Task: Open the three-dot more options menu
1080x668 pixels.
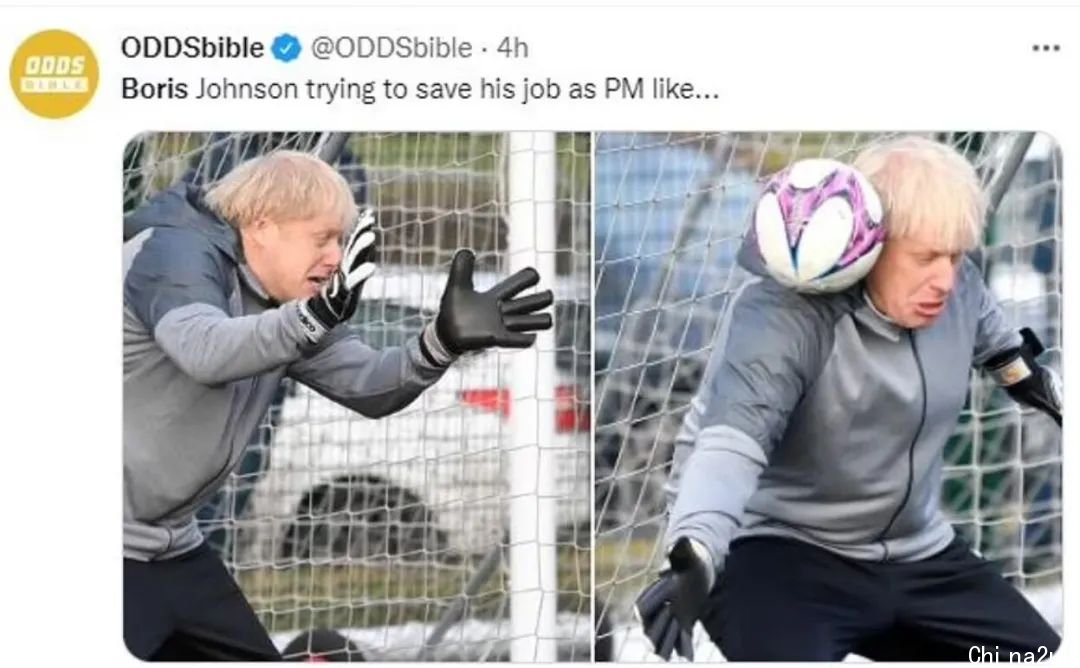Action: pyautogui.click(x=1046, y=48)
